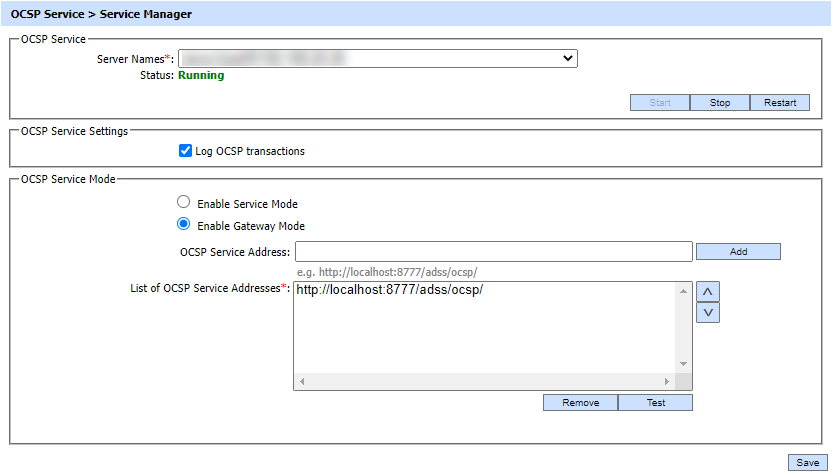Click the address list's scroll-up arrow
The height and width of the screenshot is (473, 832).
684,290
